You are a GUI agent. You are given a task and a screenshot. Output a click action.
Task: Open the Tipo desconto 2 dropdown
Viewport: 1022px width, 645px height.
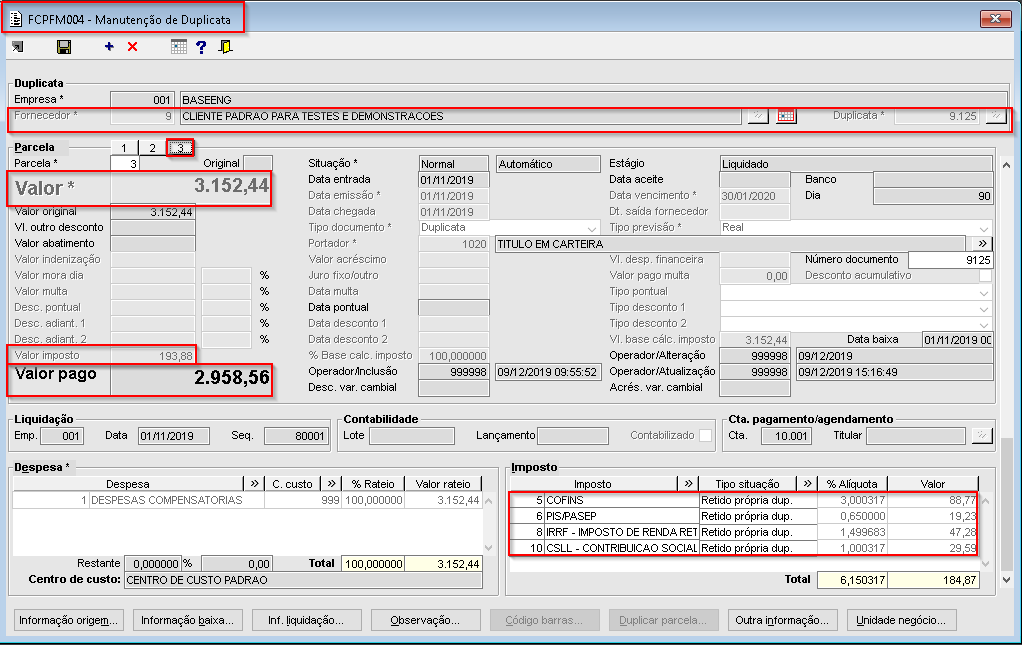click(984, 324)
